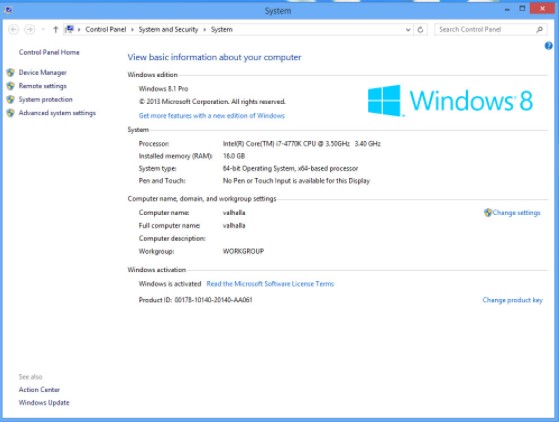Click the Intel Core i7-4770K processor value

point(302,144)
